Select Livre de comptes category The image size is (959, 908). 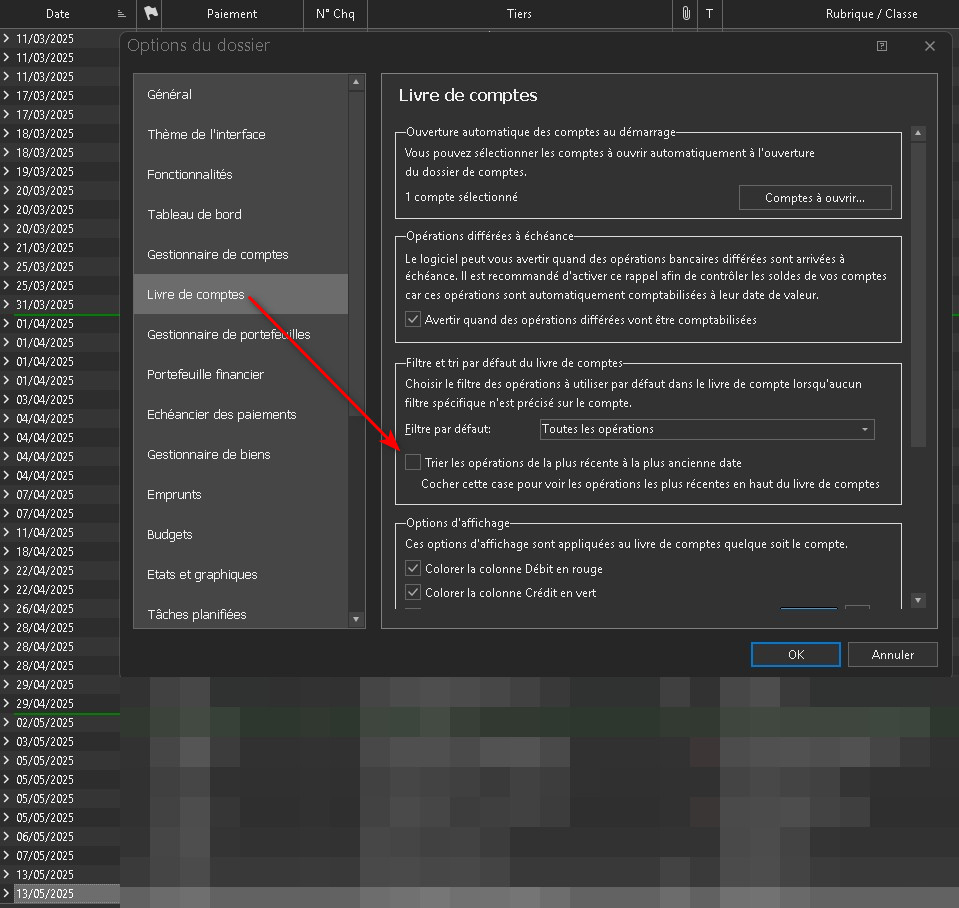coord(240,294)
